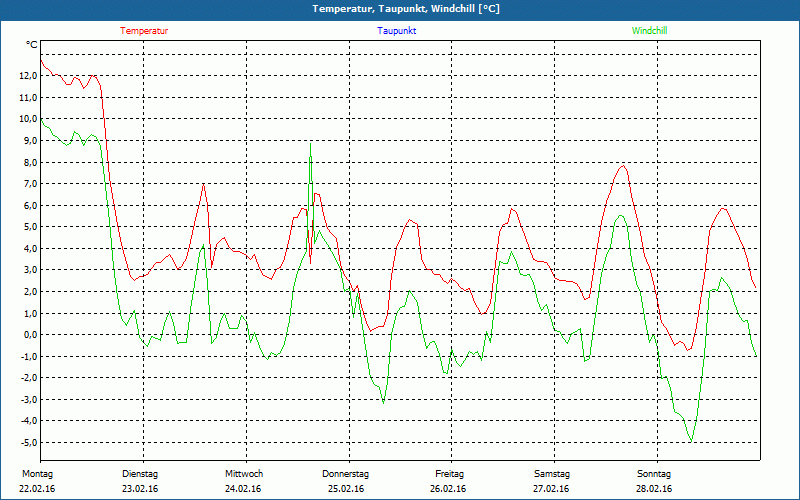Click the 10,0 axis value

(28, 119)
